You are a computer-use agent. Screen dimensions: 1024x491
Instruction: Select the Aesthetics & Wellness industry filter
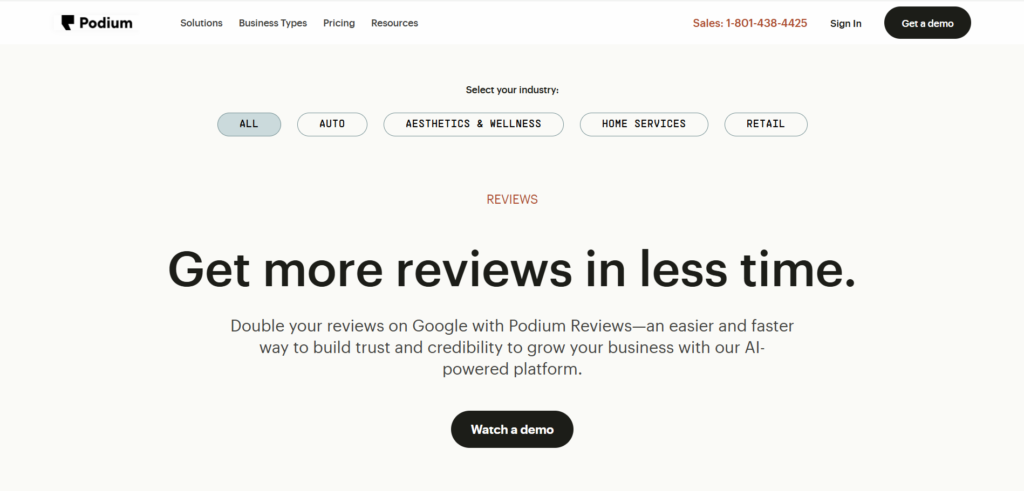pos(473,124)
